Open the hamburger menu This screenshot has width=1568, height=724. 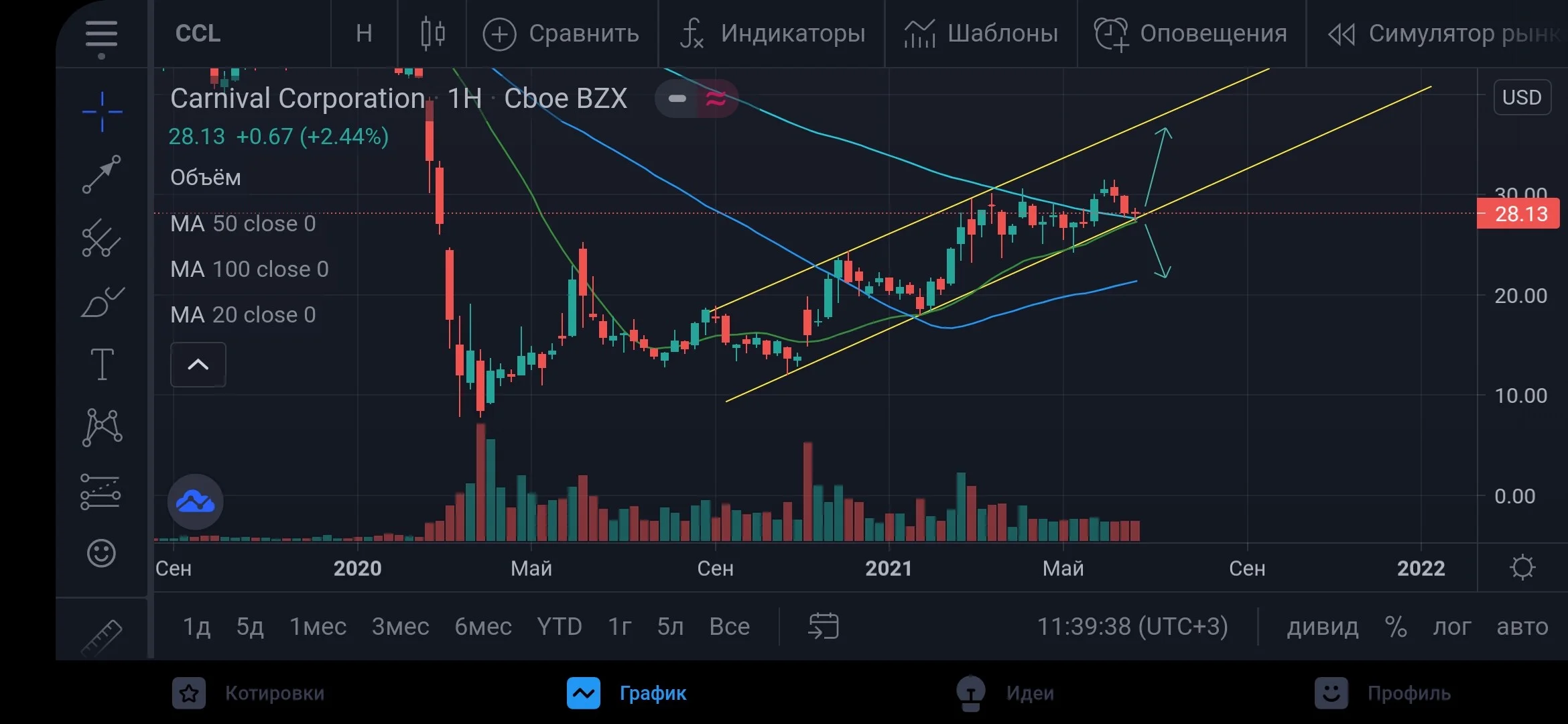102,35
